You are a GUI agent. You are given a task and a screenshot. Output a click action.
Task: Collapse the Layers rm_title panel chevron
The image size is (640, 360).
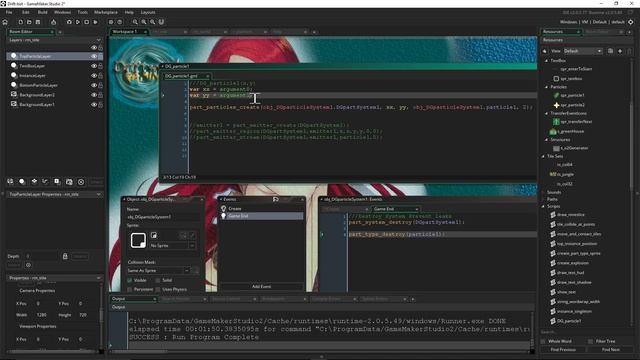98,40
